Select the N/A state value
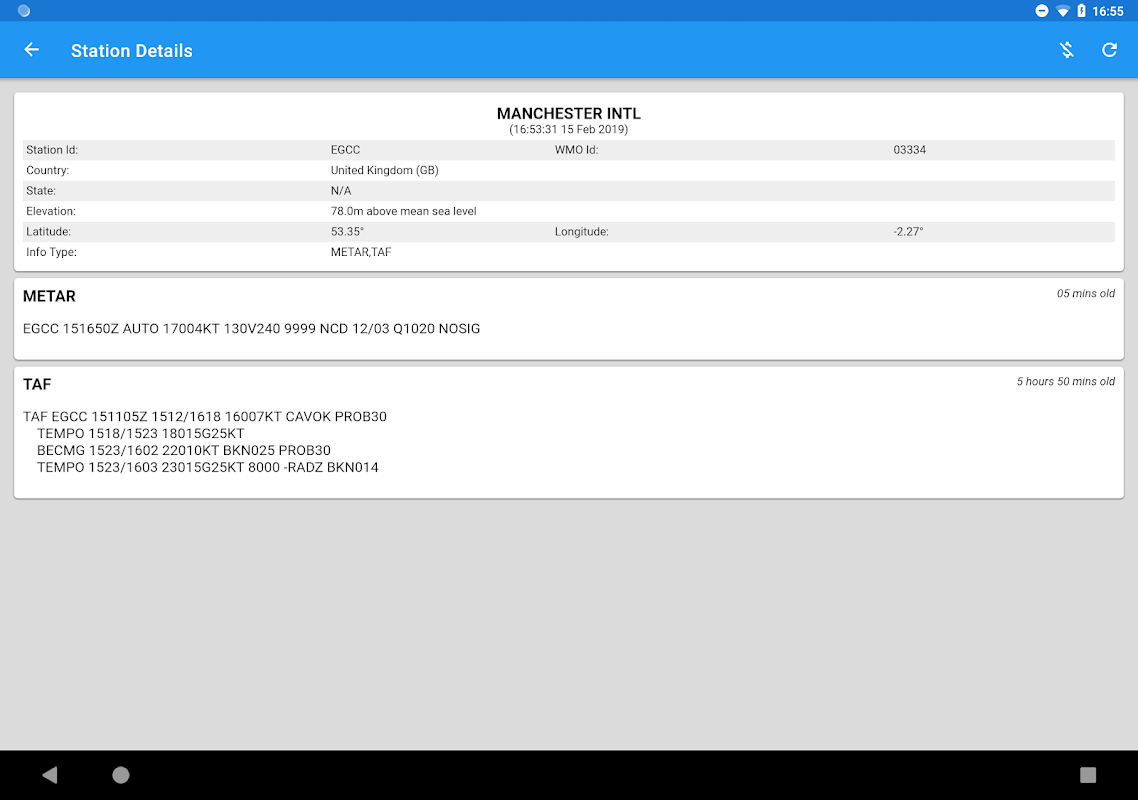Screen dimensions: 1138x800 tap(341, 190)
